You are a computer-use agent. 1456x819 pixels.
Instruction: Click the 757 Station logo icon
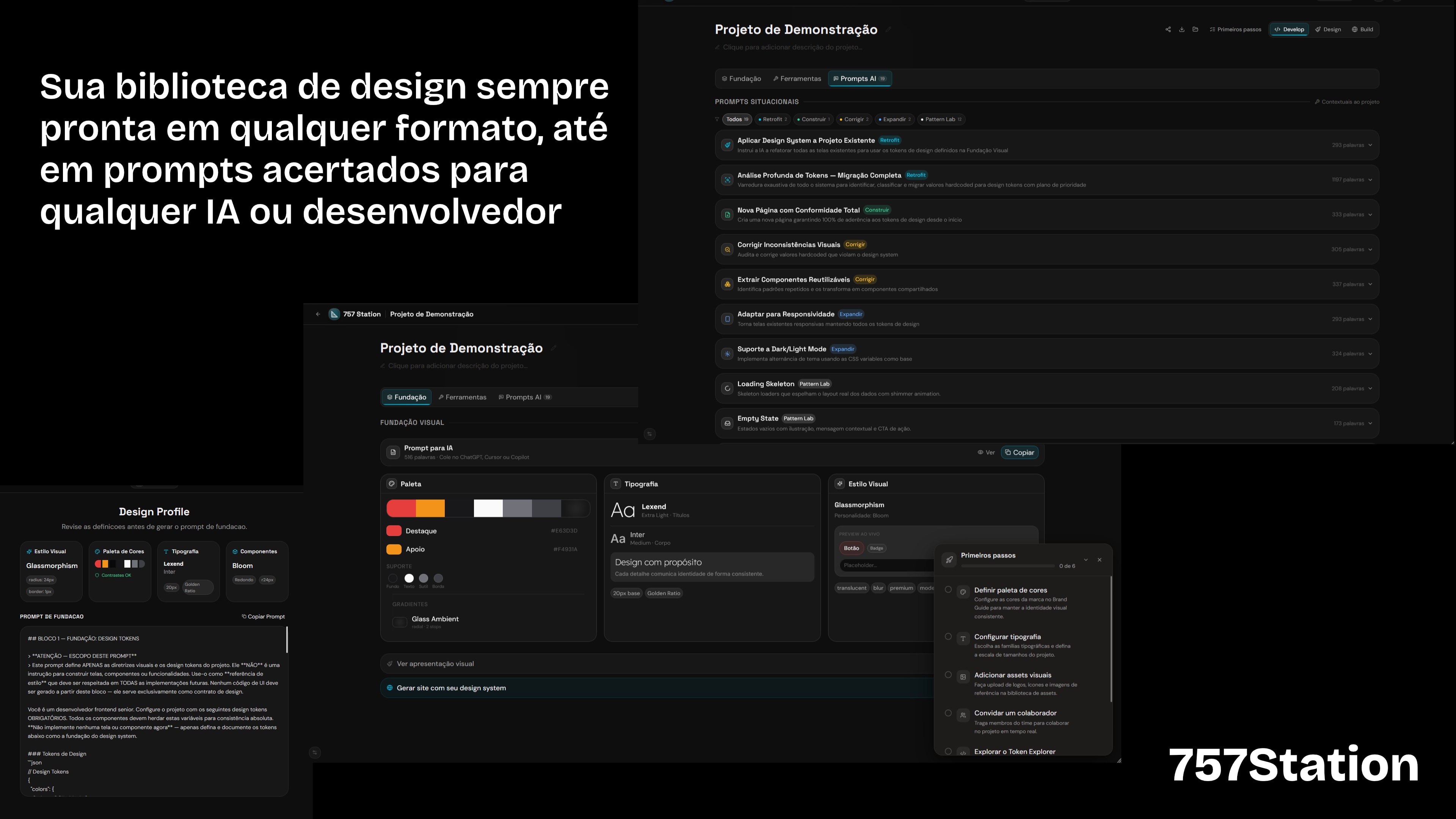[x=334, y=314]
